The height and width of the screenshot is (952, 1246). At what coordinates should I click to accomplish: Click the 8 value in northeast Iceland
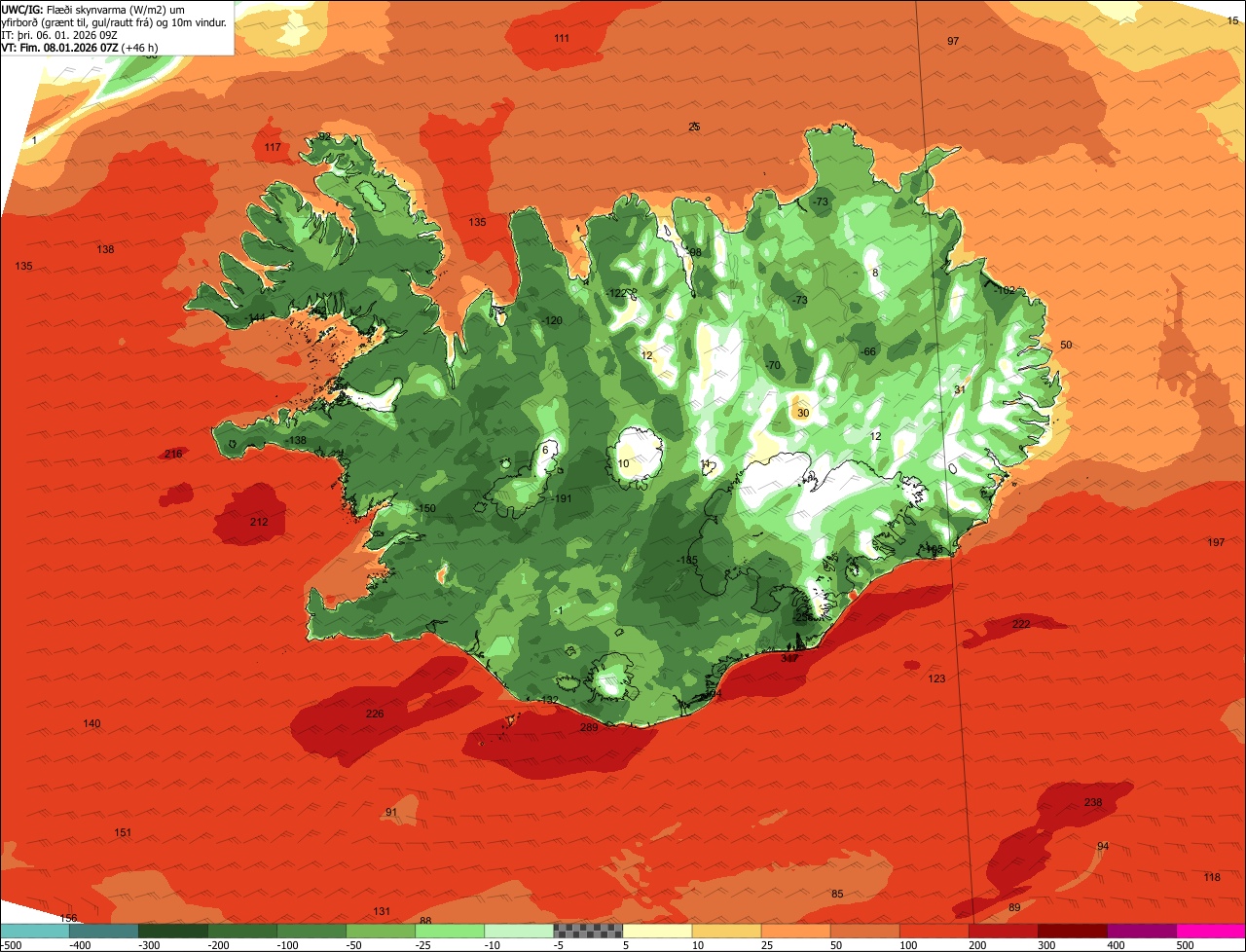(875, 273)
